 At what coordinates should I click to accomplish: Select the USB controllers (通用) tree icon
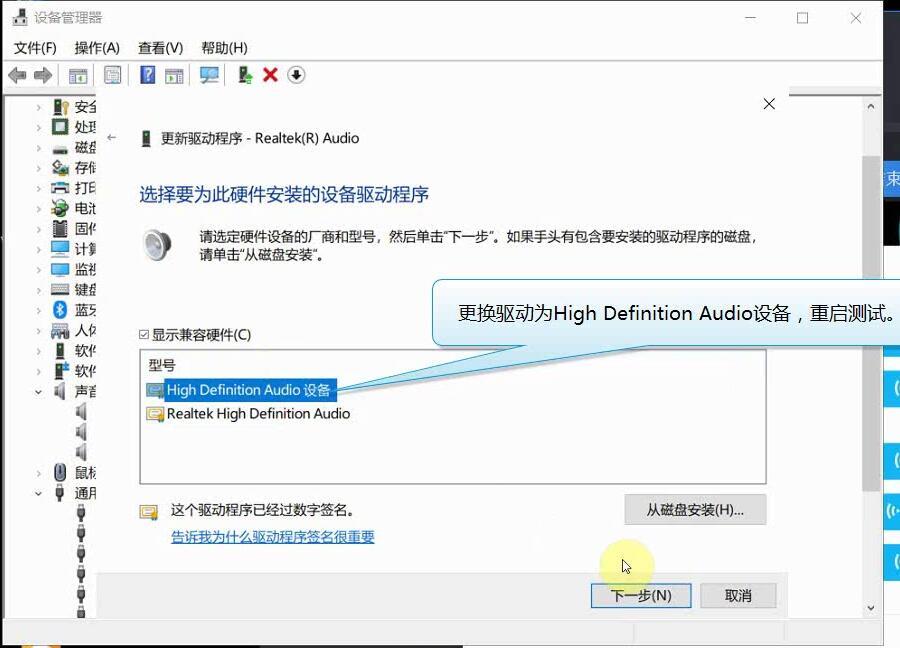click(x=60, y=492)
